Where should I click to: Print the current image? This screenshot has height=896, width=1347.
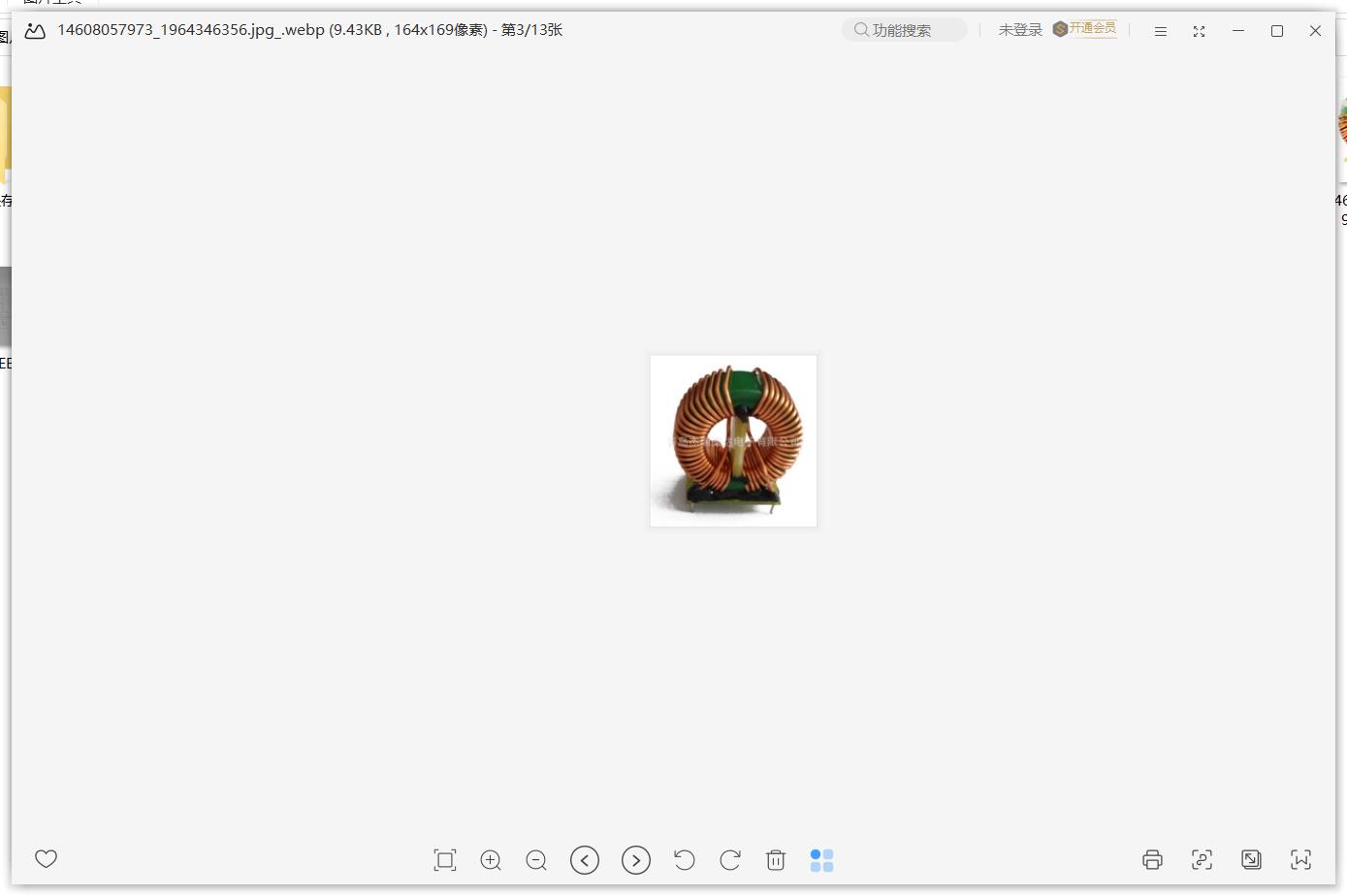pyautogui.click(x=1152, y=859)
